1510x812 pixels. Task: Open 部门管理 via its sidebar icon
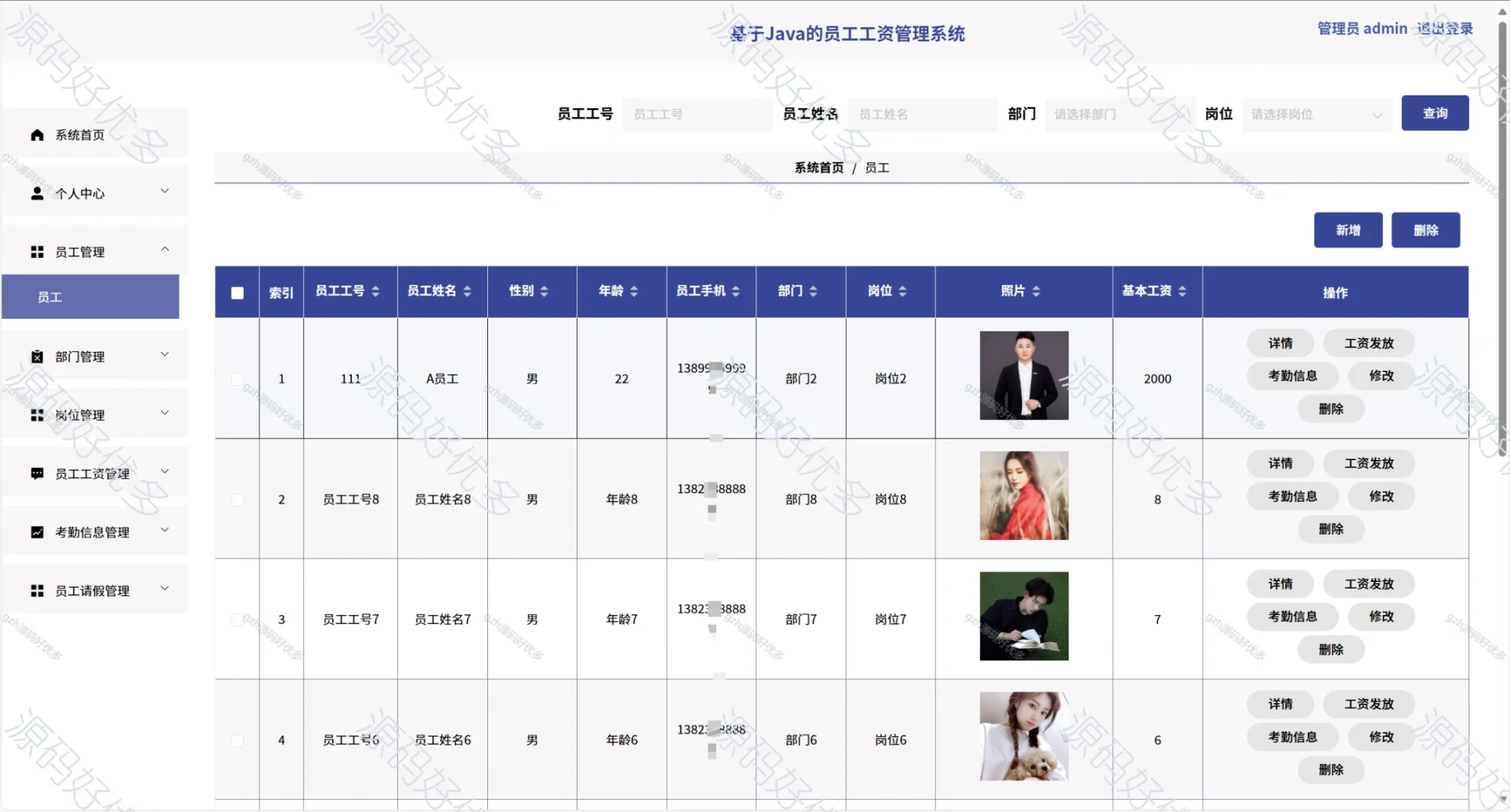(x=37, y=356)
